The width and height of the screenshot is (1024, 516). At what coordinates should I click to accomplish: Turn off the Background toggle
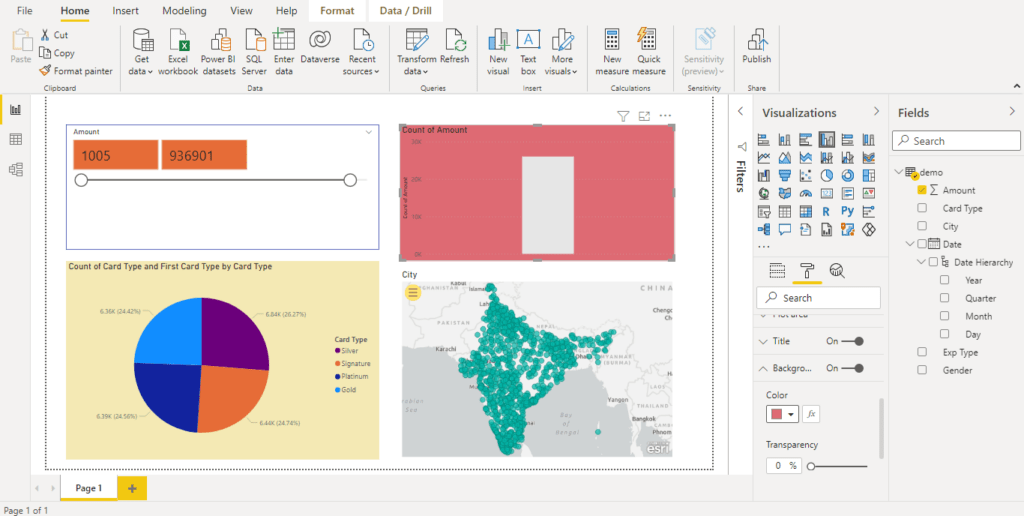point(853,368)
